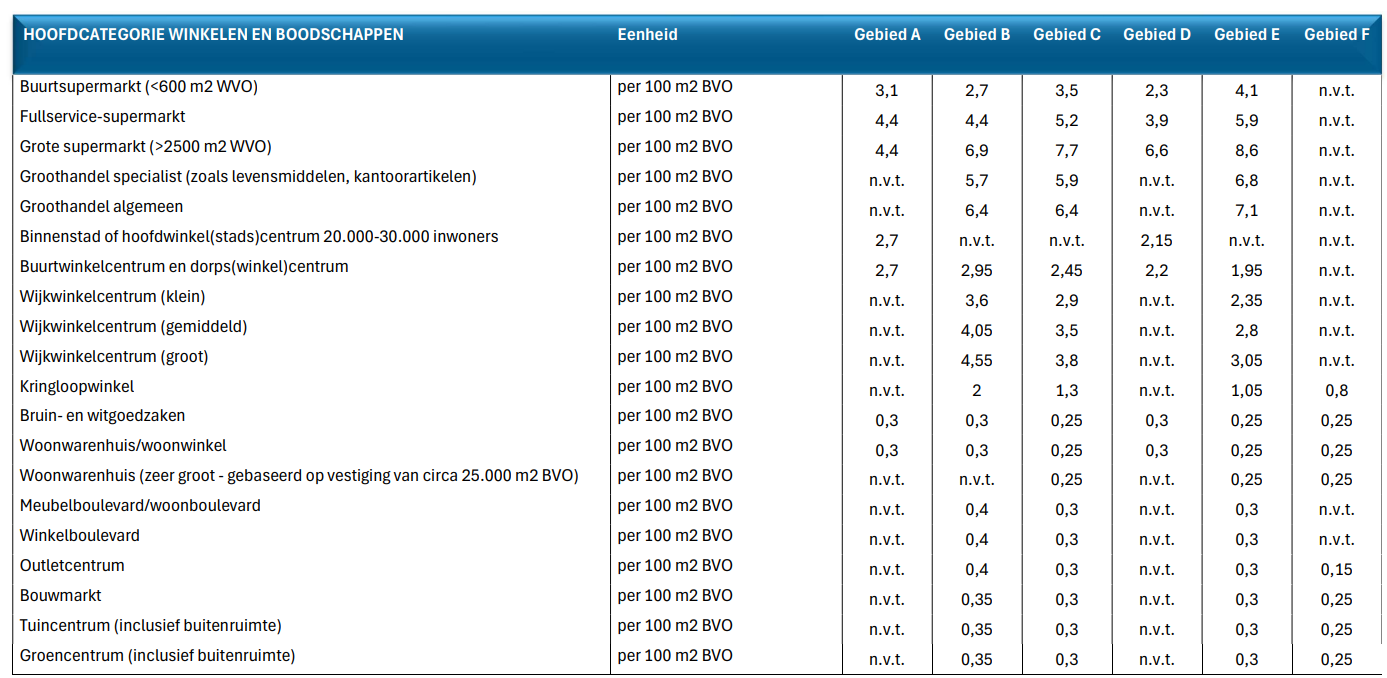This screenshot has width=1387, height=678.
Task: Select value 8,6 for Grote supermarkt Gebied E
Action: point(1247,149)
